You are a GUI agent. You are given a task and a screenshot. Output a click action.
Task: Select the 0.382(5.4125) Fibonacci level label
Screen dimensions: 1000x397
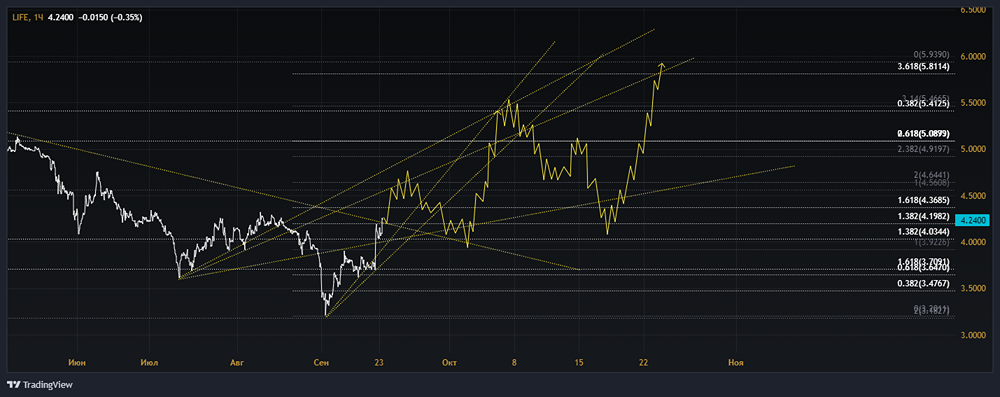pyautogui.click(x=924, y=103)
